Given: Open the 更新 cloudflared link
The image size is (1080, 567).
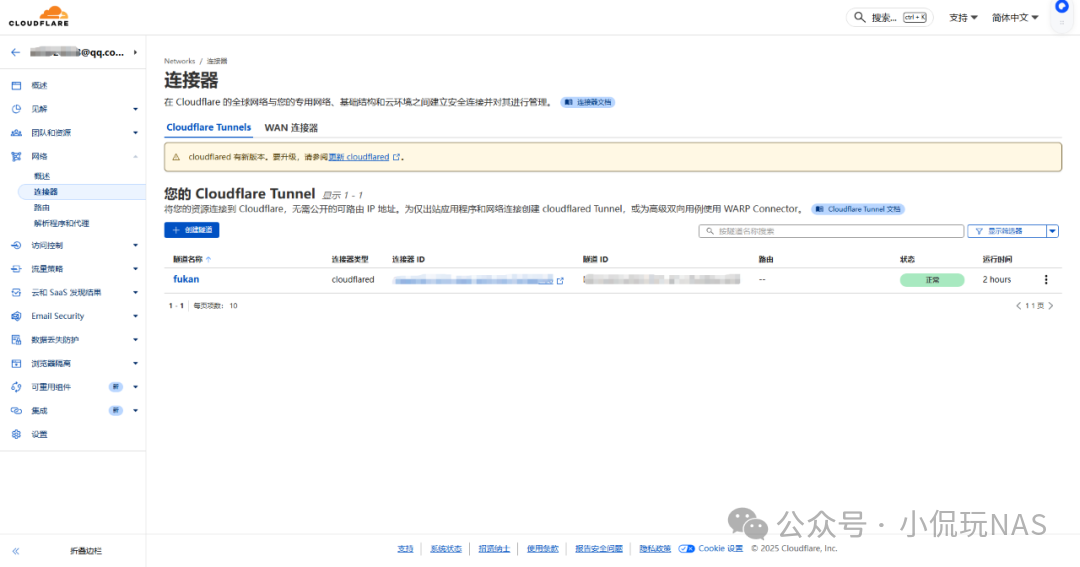Looking at the screenshot, I should click(x=359, y=157).
